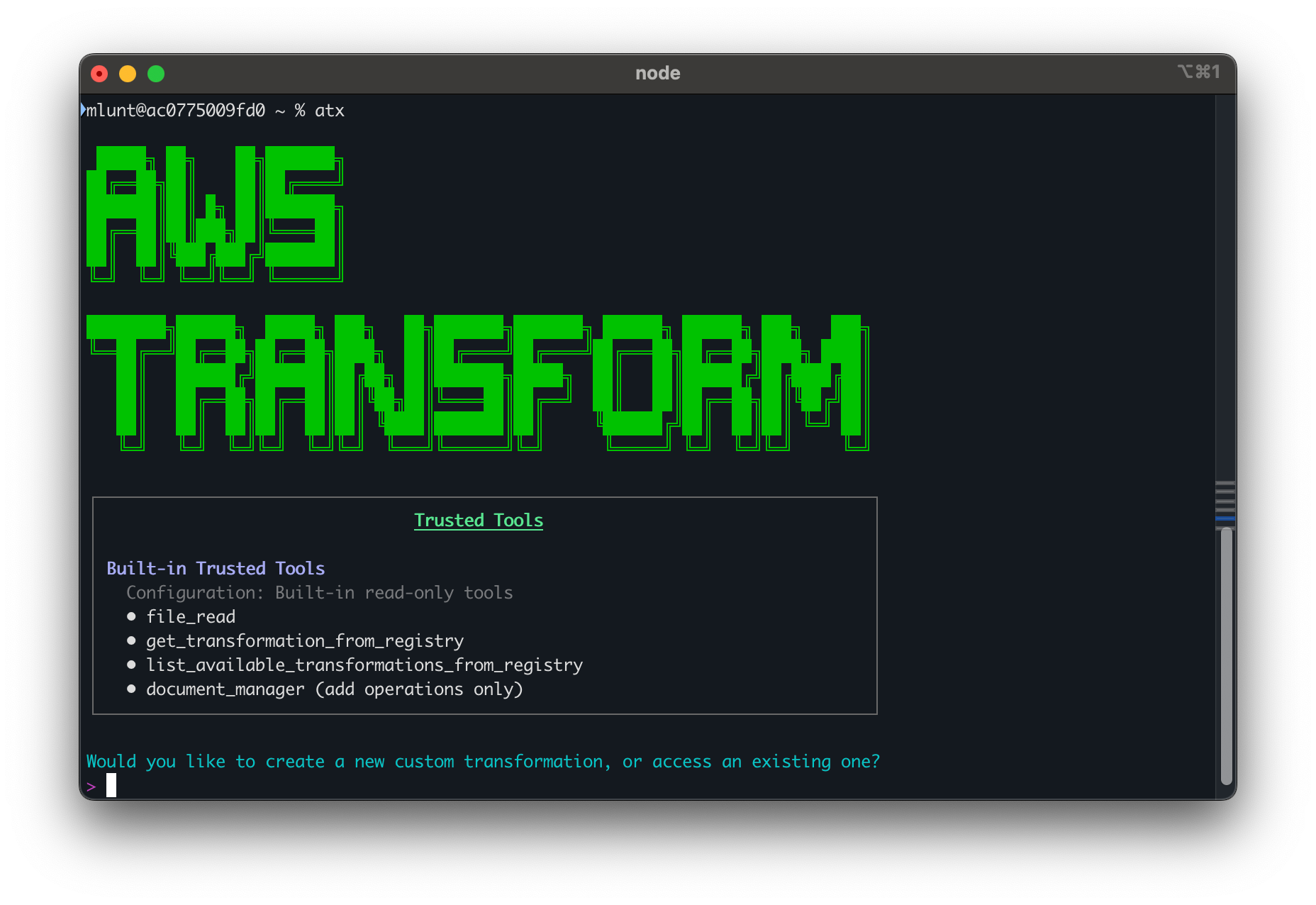The image size is (1316, 905).
Task: Click the input prompt cursor line
Action: coord(111,785)
